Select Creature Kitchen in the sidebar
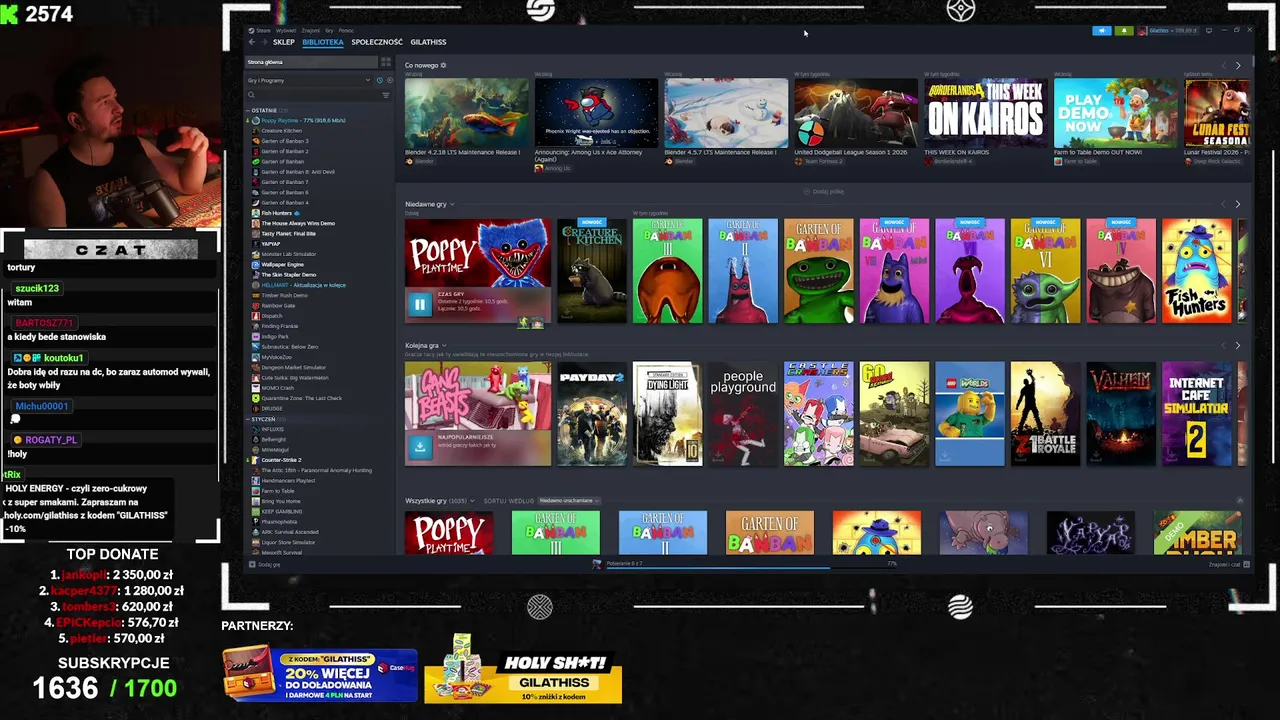Viewport: 1280px width, 720px height. click(x=281, y=130)
